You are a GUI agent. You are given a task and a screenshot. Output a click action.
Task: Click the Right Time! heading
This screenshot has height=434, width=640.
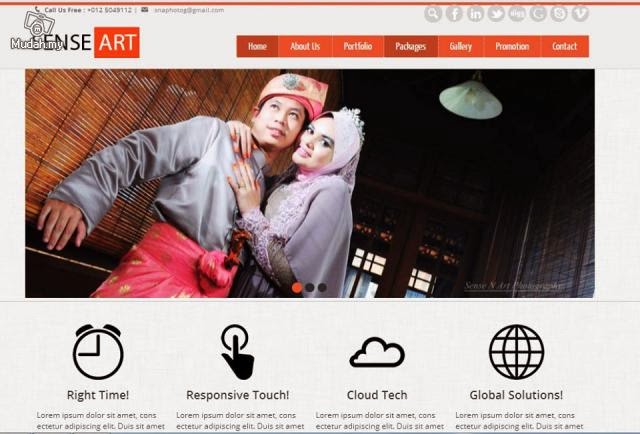pyautogui.click(x=98, y=395)
